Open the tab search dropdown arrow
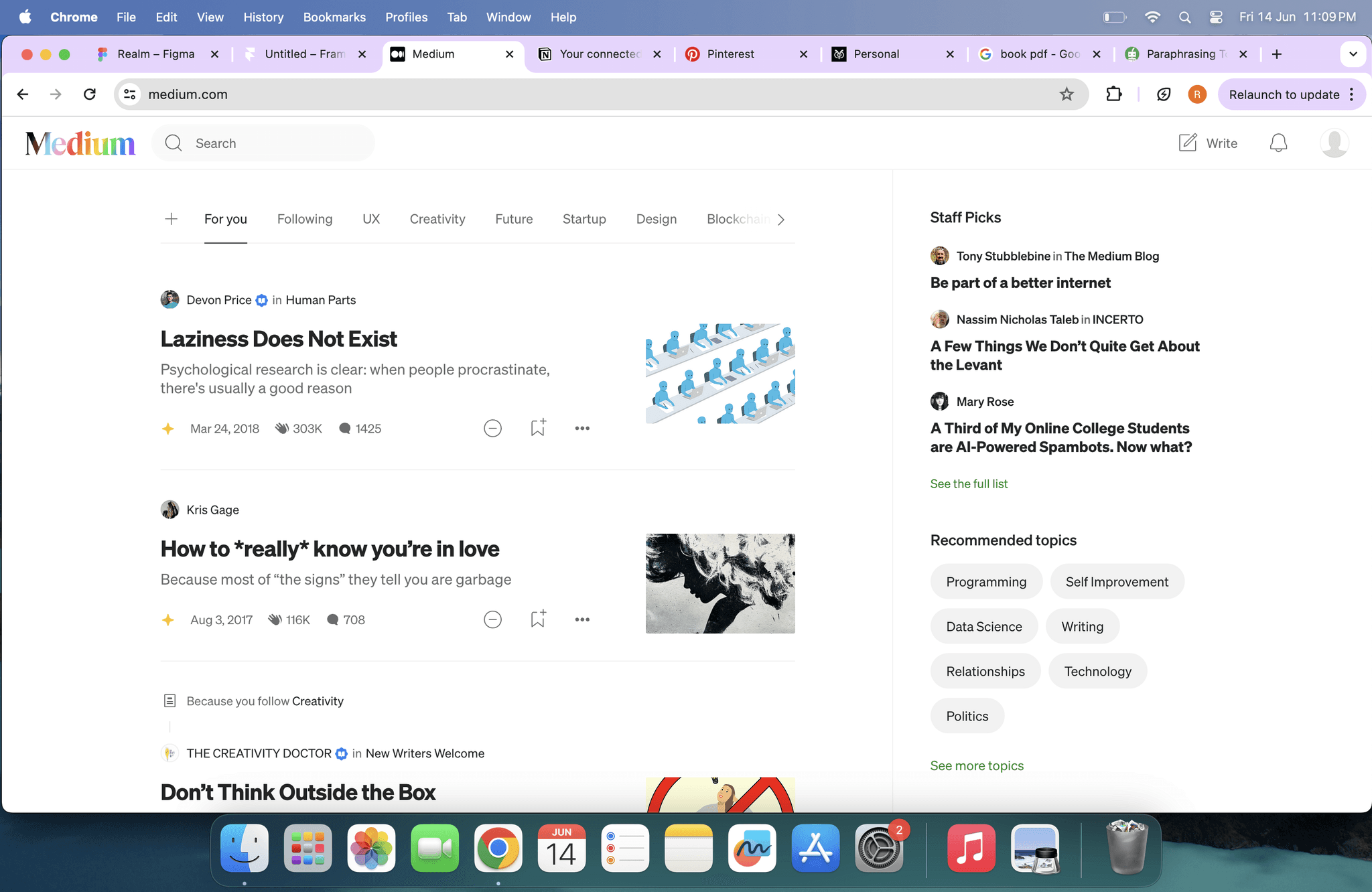 coord(1353,54)
